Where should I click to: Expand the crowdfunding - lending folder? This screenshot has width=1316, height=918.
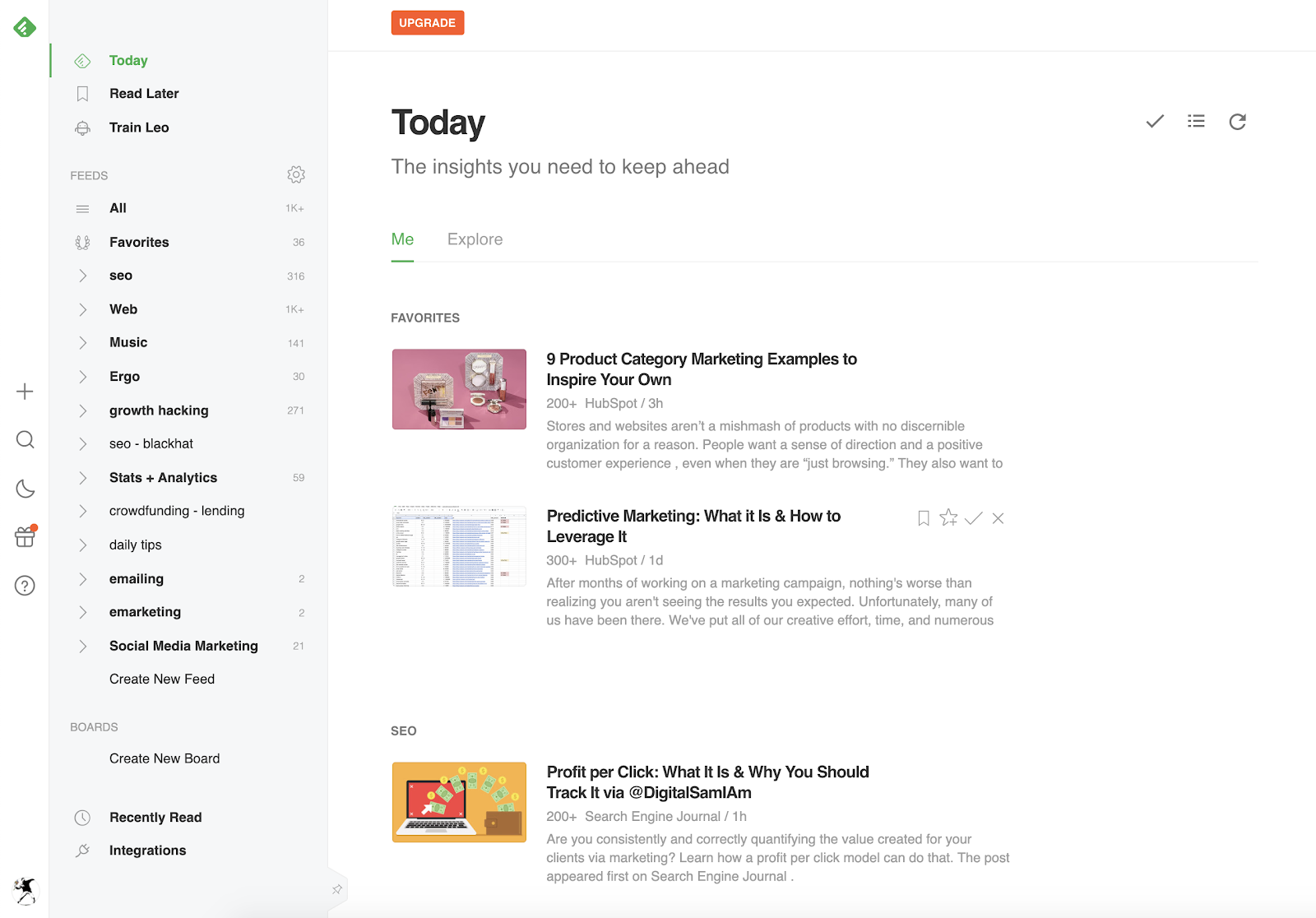click(x=82, y=511)
